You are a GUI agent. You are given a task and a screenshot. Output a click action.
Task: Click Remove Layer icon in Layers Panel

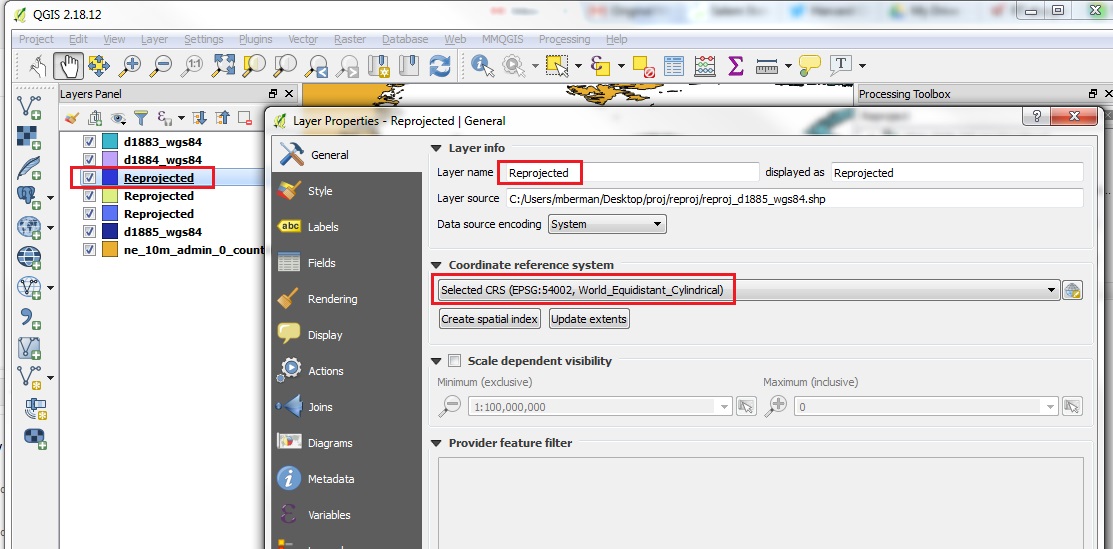(x=245, y=117)
